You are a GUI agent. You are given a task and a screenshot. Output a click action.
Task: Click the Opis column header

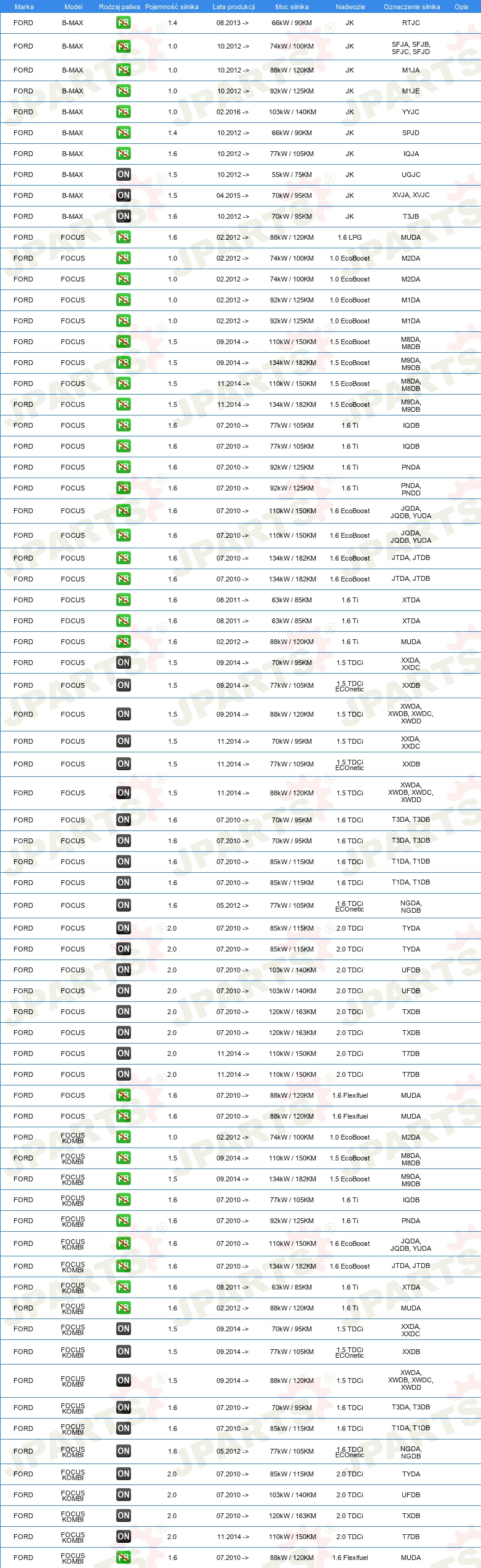click(461, 7)
